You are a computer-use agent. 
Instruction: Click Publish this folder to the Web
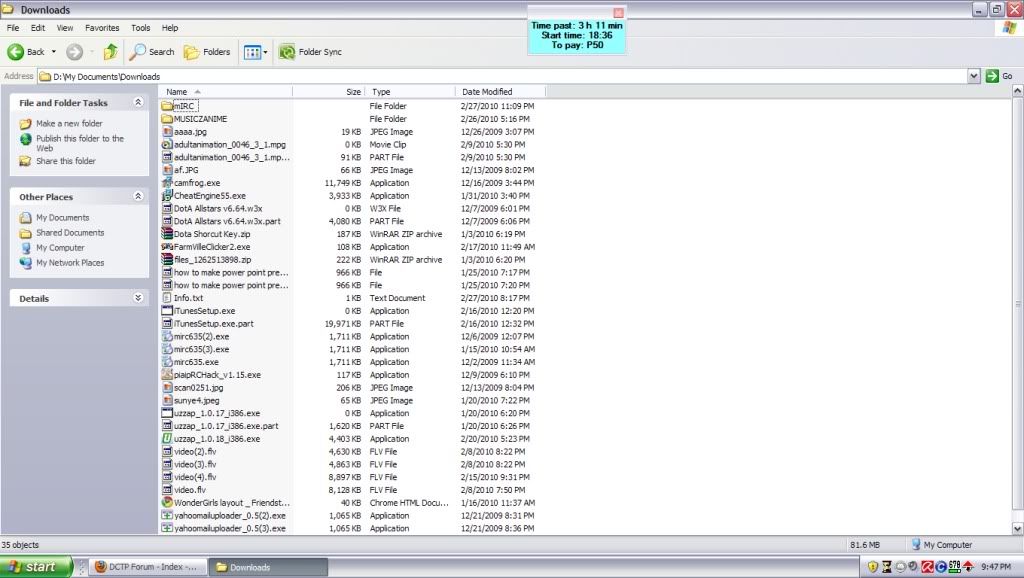coord(80,143)
